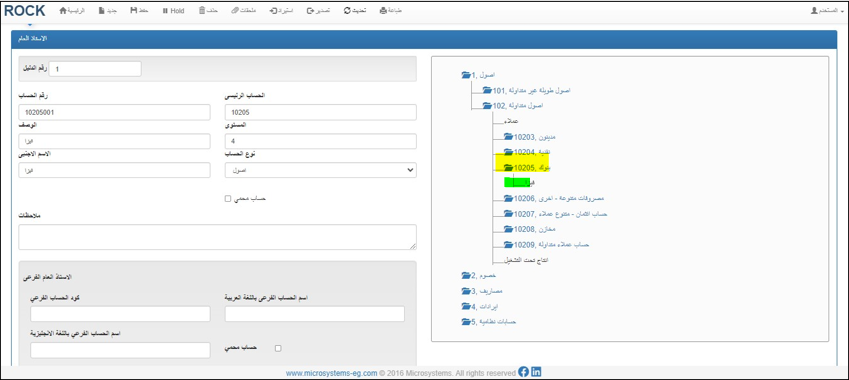Collapse the folder icon of node 1 اصول

click(466, 75)
